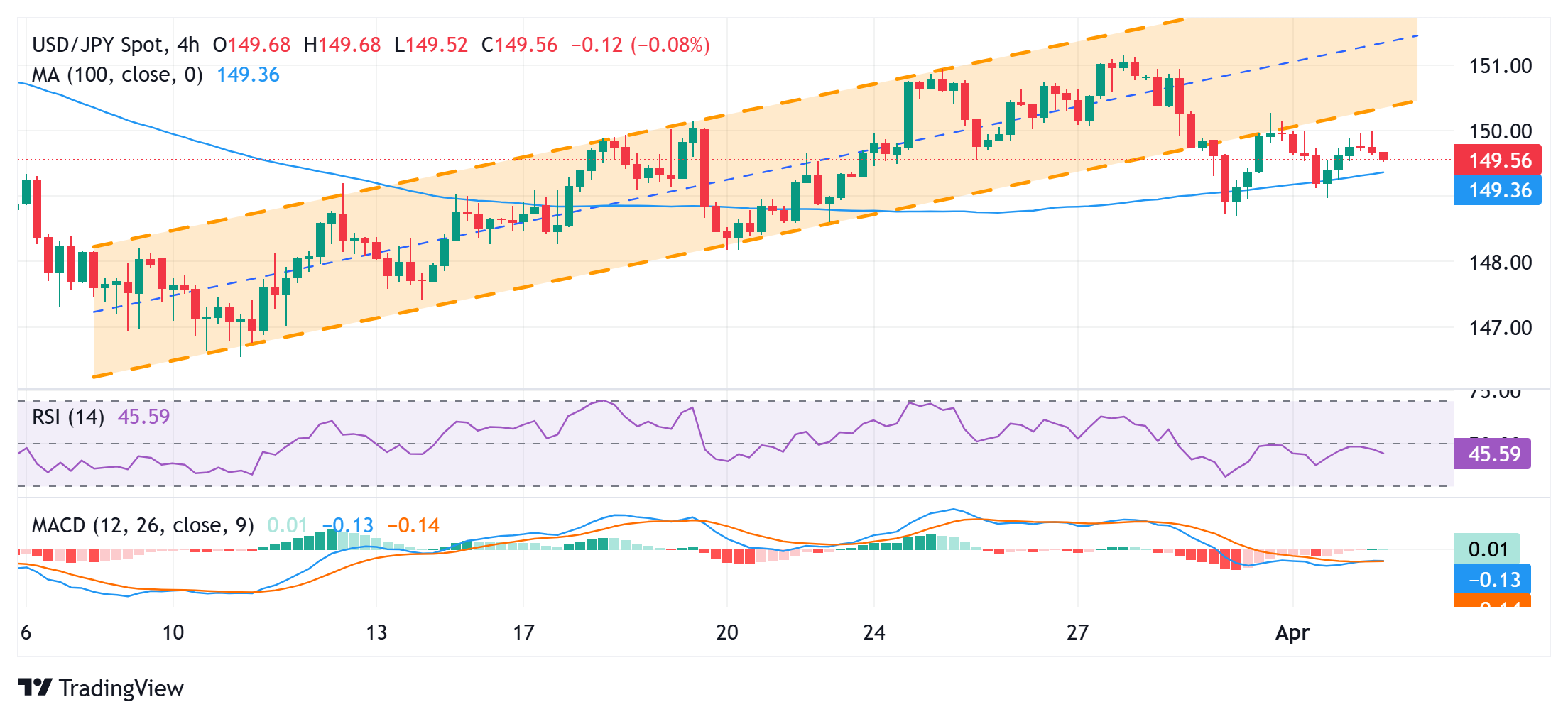
Task: Click the green 0.01 MACD histogram tag
Action: [1487, 549]
